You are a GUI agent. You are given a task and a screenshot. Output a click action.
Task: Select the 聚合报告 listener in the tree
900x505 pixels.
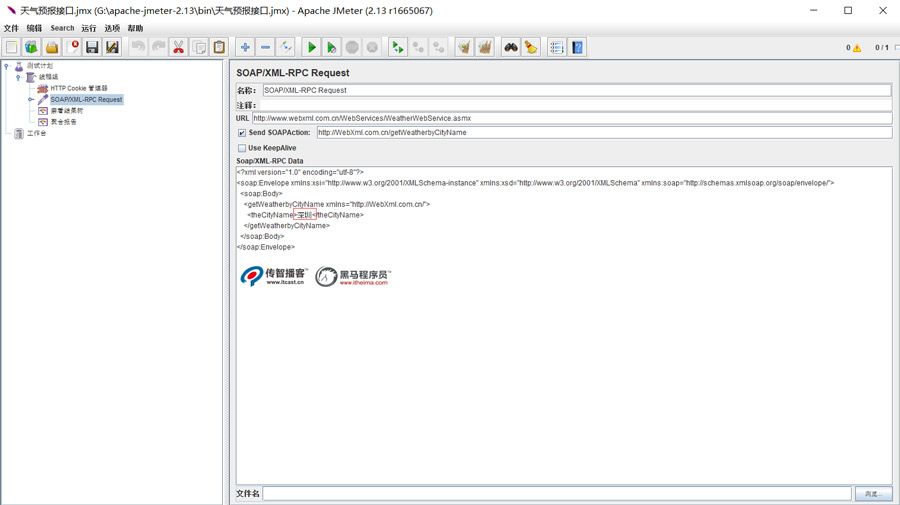(63, 122)
